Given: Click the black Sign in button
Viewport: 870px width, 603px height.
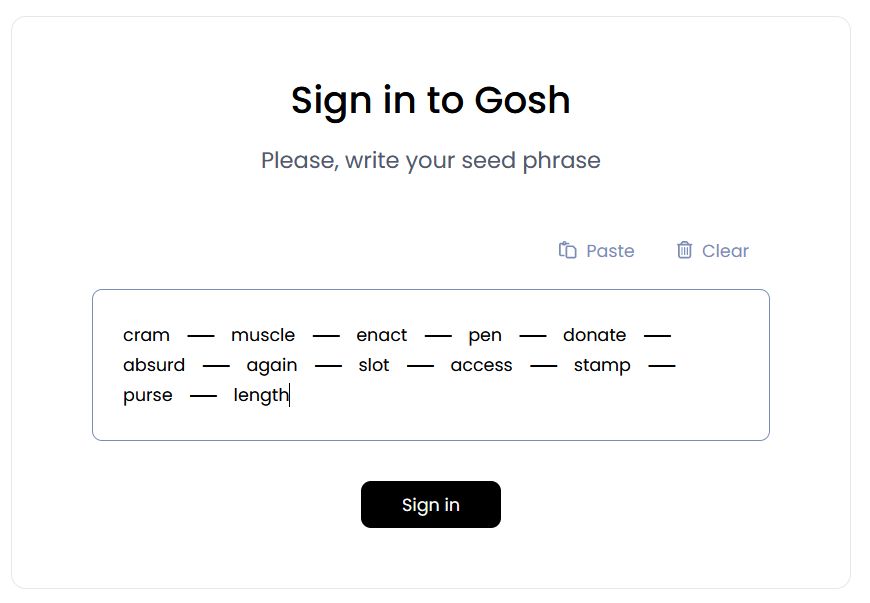Looking at the screenshot, I should [430, 504].
